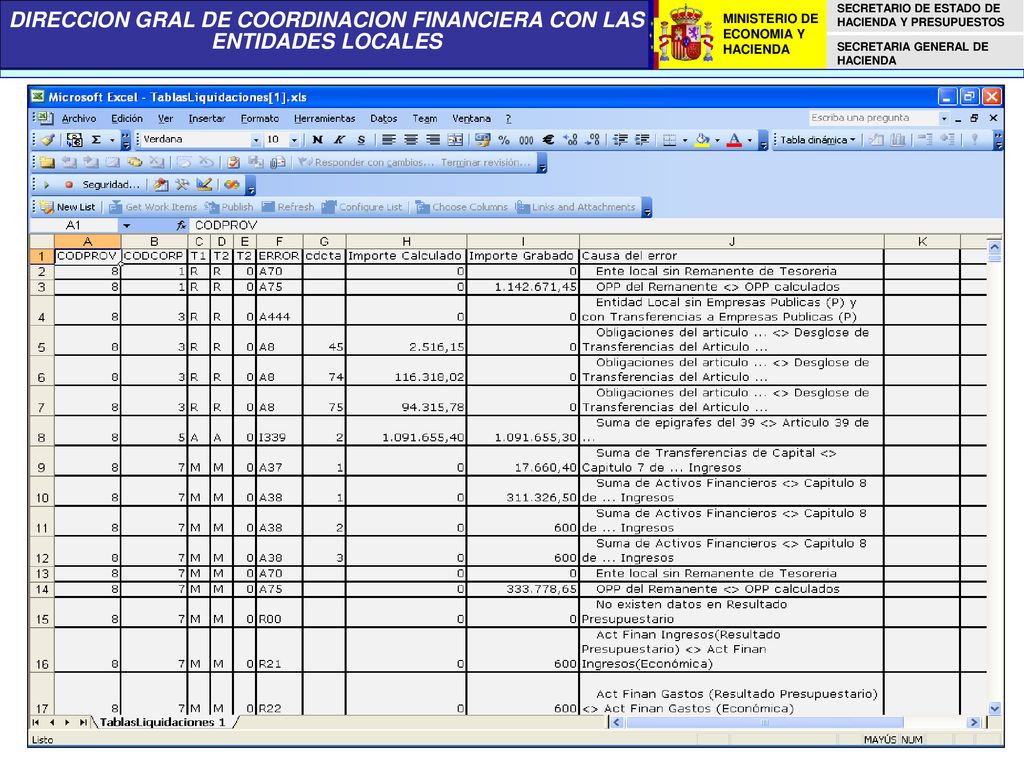The image size is (1024, 768).
Task: Click the Escriba una pregunta help box
Action: click(x=872, y=118)
